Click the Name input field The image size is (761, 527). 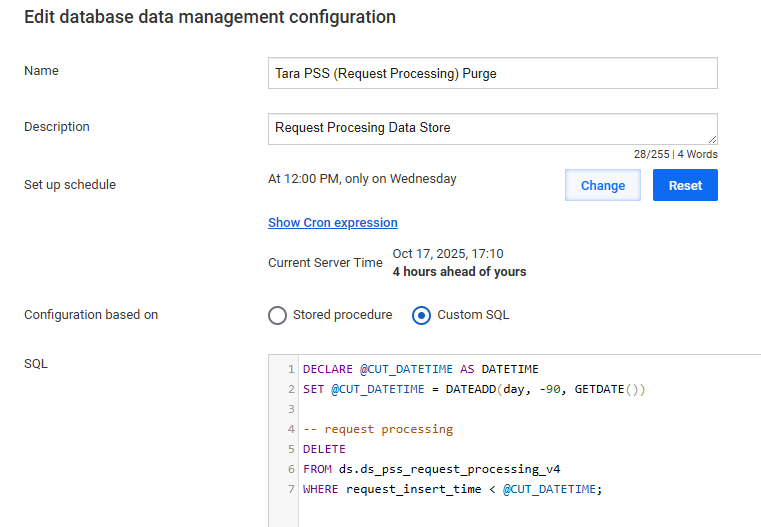(493, 73)
